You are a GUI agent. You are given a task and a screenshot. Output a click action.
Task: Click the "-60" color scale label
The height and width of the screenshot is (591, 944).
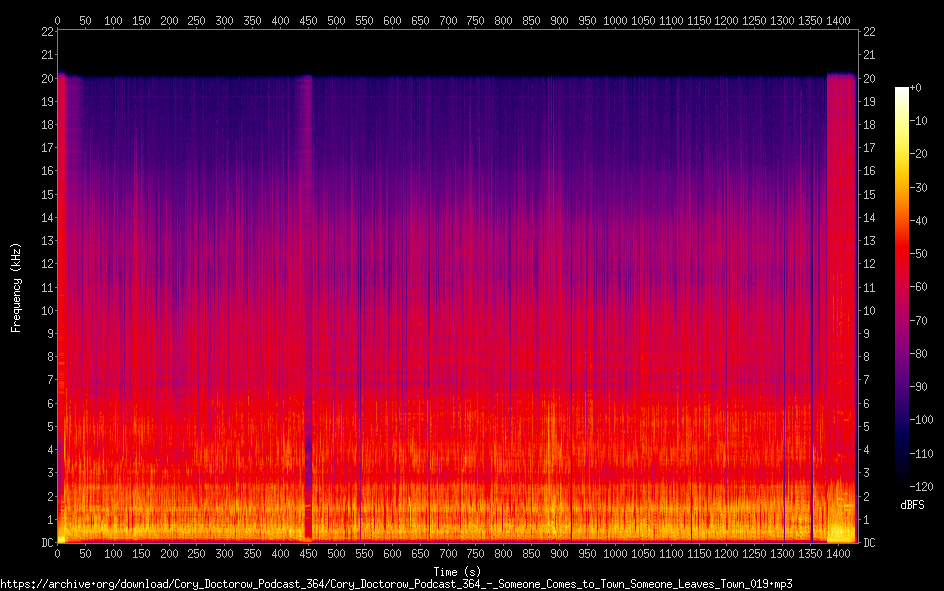point(919,287)
